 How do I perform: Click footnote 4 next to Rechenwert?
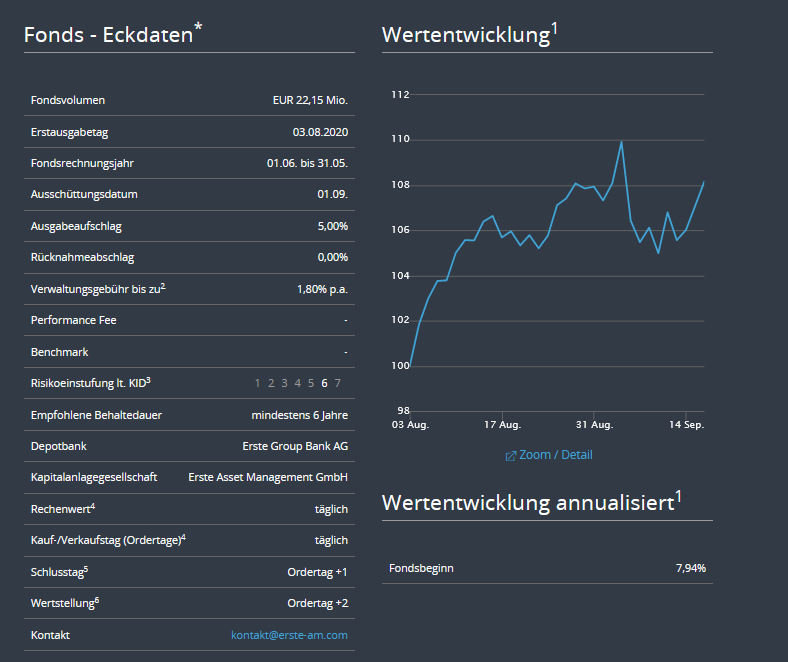(x=93, y=506)
